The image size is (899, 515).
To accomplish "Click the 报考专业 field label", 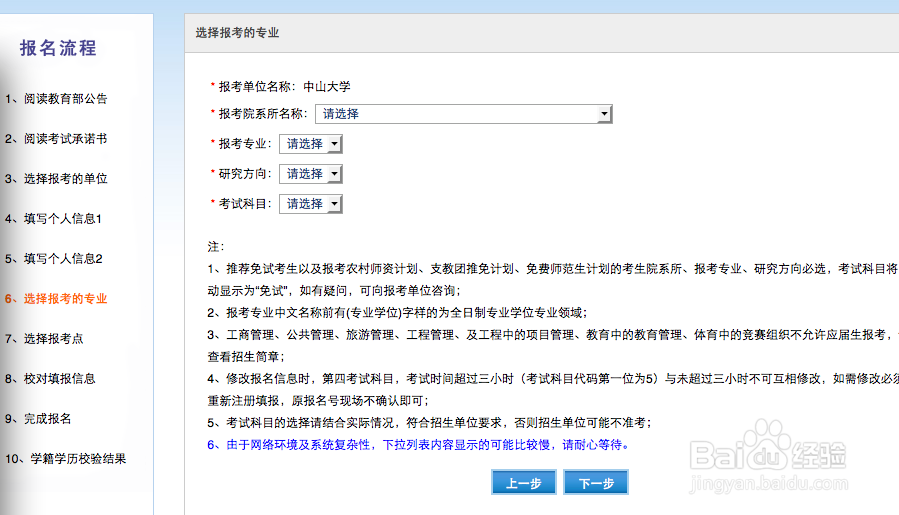I will pos(245,143).
